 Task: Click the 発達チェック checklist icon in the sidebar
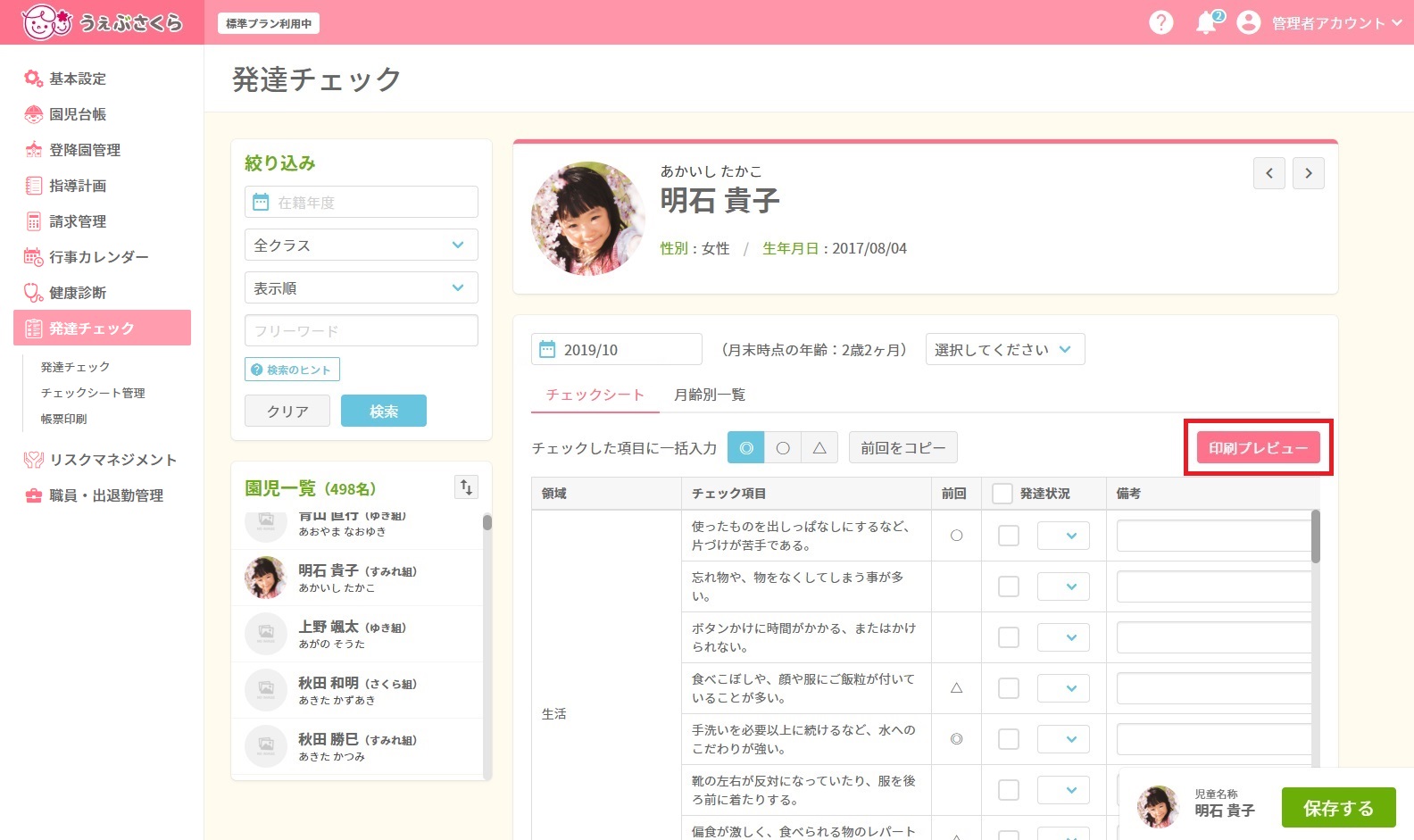click(34, 329)
